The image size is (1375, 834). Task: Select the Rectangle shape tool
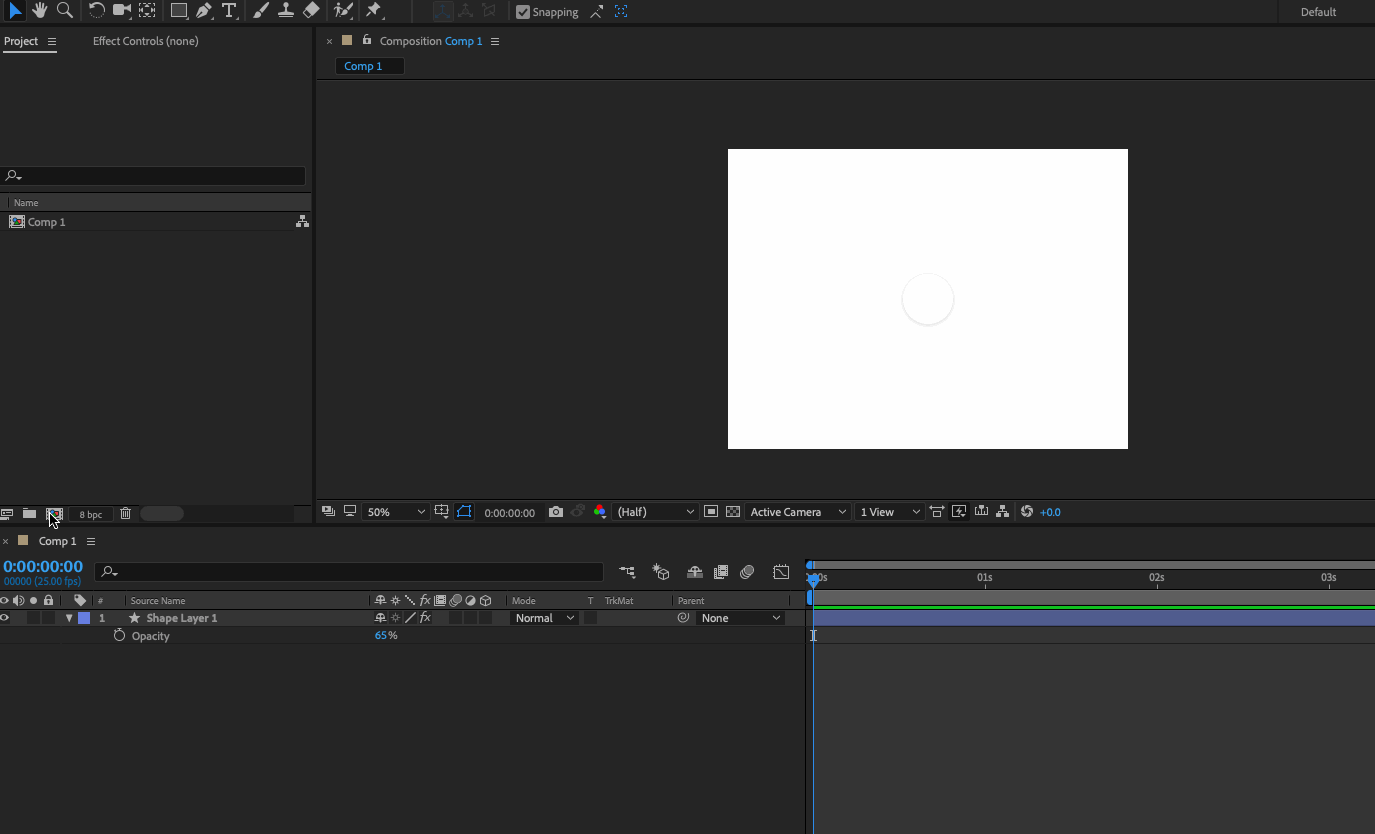coord(179,11)
